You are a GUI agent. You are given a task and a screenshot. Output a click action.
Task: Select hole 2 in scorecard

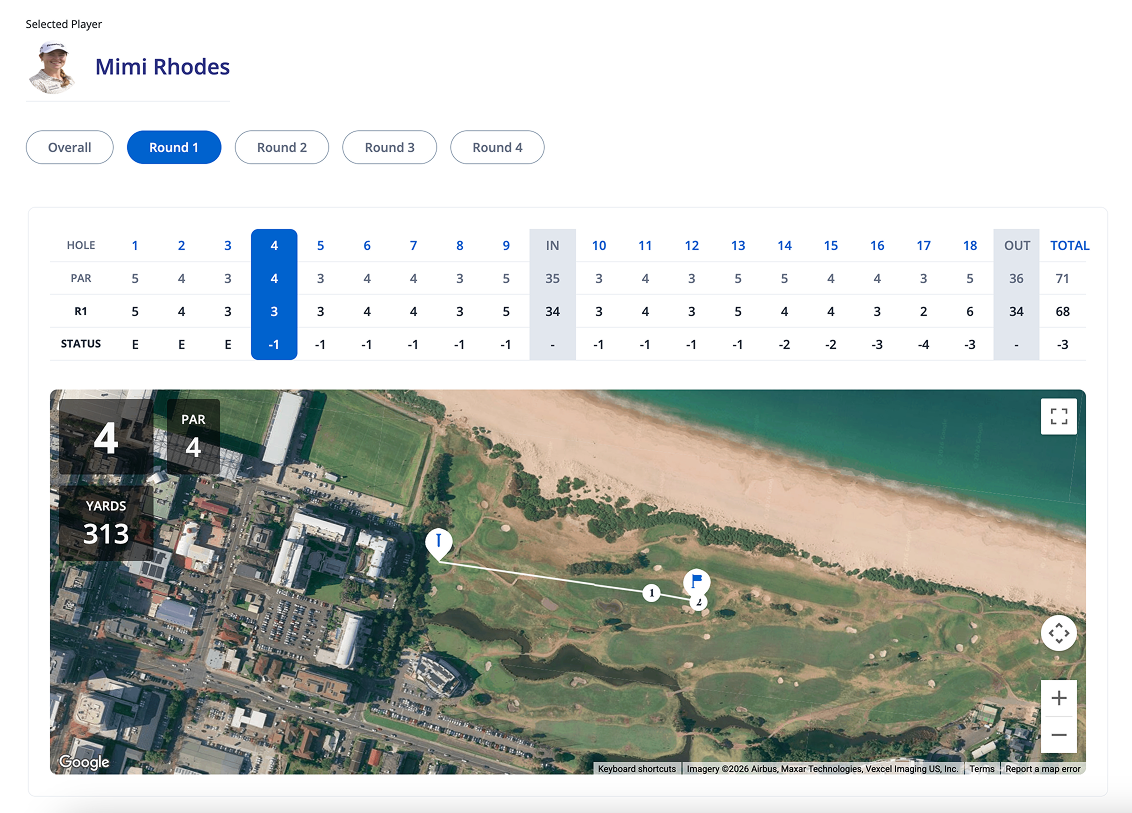pyautogui.click(x=181, y=245)
